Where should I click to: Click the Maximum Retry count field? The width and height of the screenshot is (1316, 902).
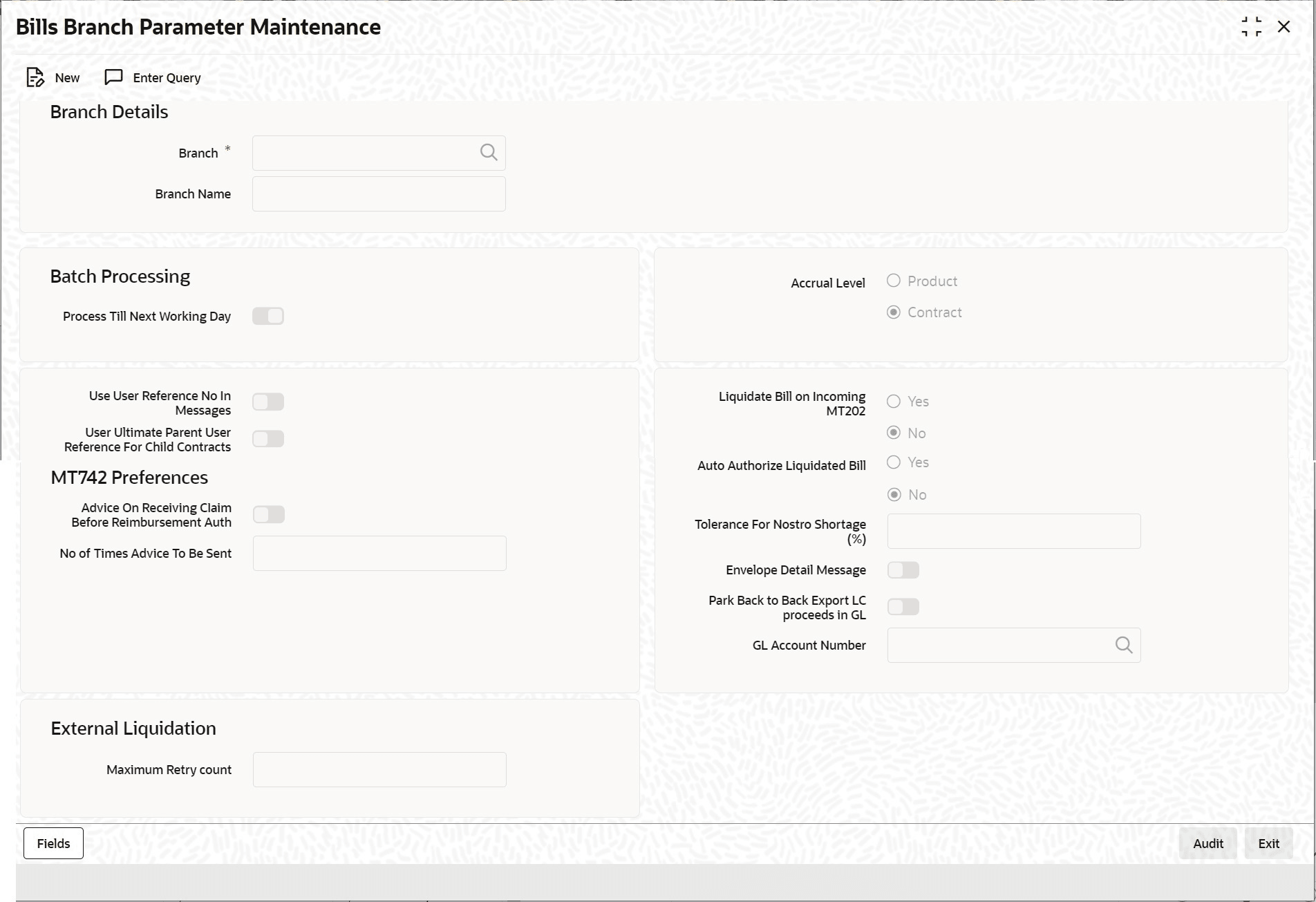pos(379,769)
